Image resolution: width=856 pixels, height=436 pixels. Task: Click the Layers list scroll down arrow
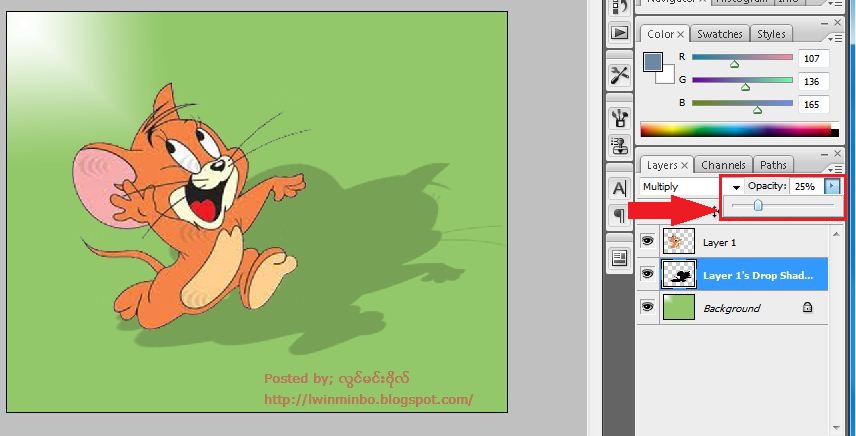(836, 428)
